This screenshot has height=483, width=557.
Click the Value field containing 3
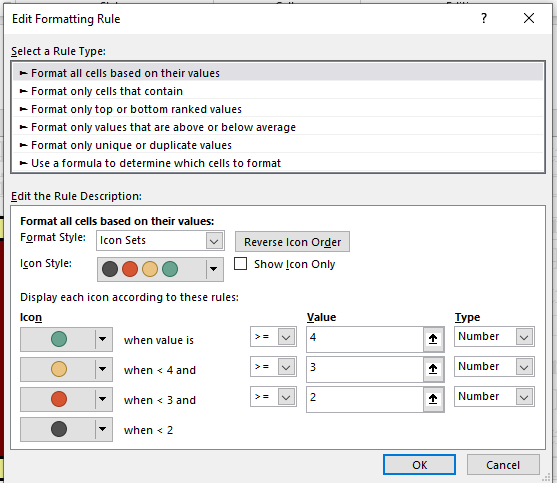364,369
